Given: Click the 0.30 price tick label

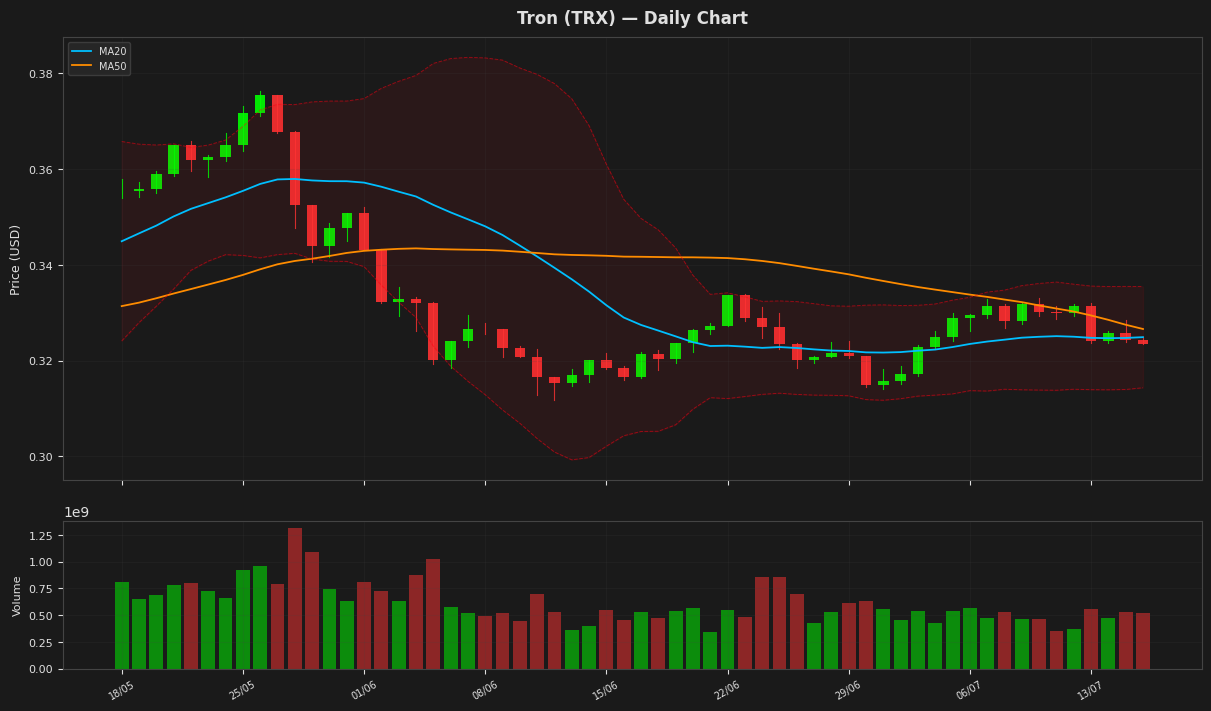Looking at the screenshot, I should pos(41,457).
